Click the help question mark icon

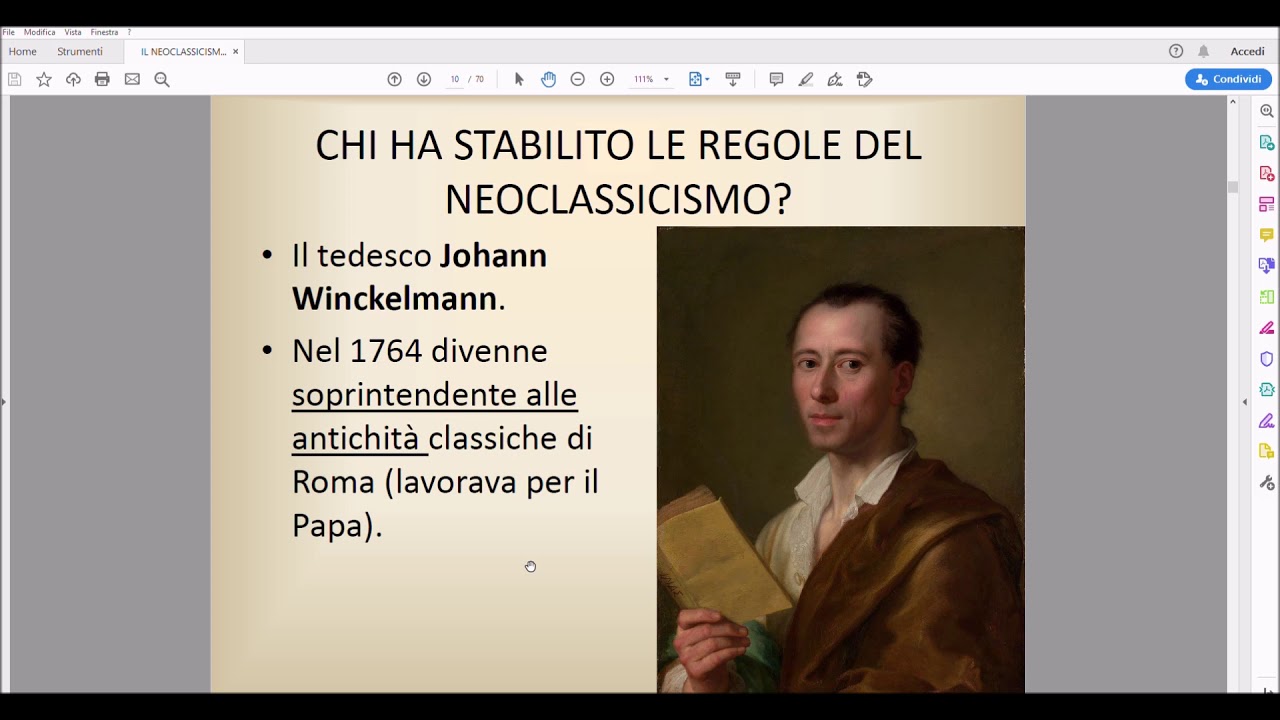point(1176,51)
